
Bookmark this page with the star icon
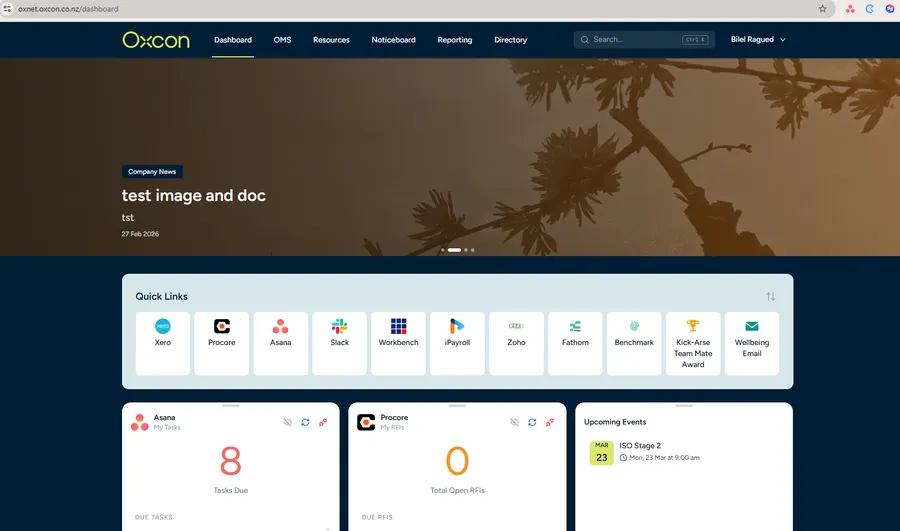pos(823,9)
